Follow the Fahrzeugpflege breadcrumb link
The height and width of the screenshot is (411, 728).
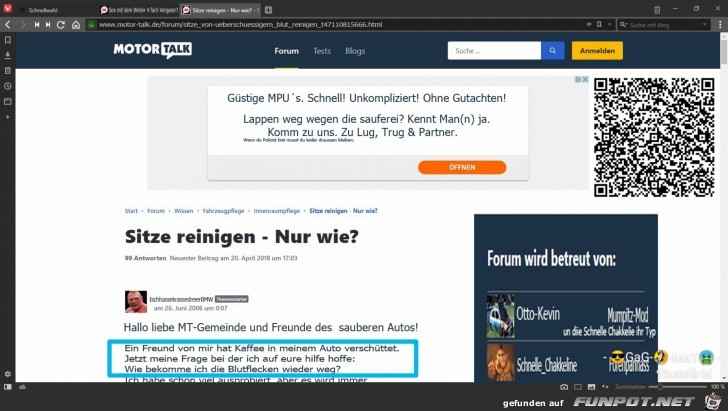(223, 211)
